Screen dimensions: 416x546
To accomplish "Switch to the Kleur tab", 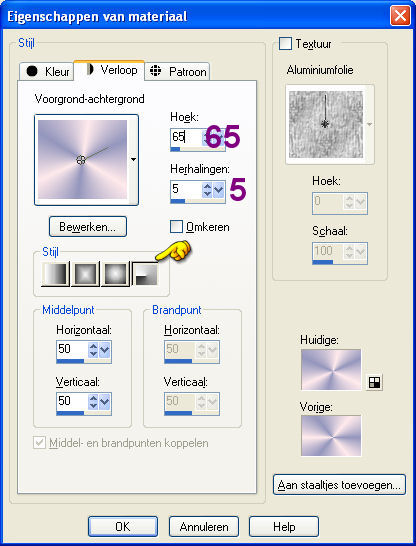I will (46, 71).
